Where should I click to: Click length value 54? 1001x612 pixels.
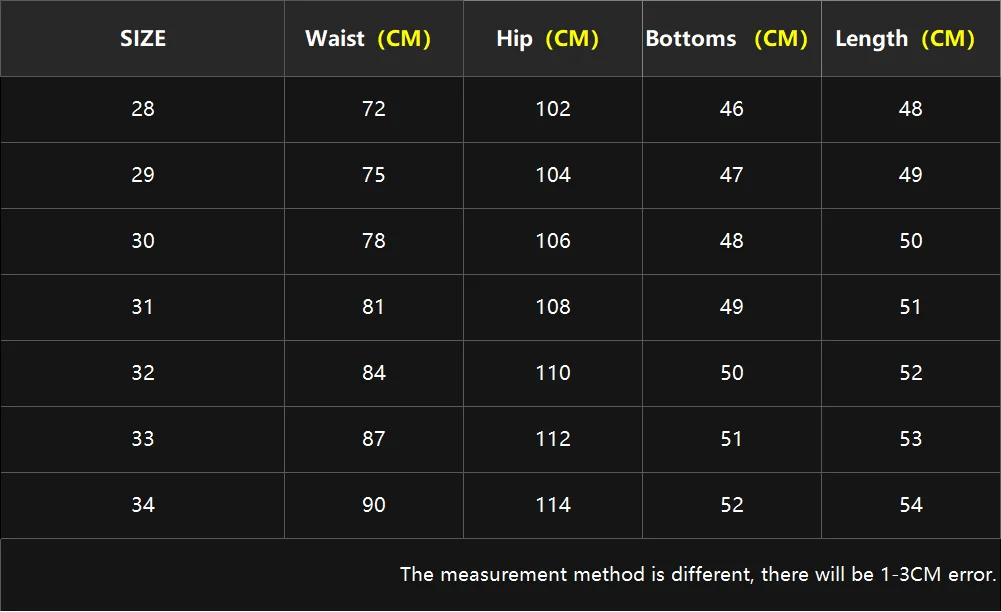[x=911, y=505]
